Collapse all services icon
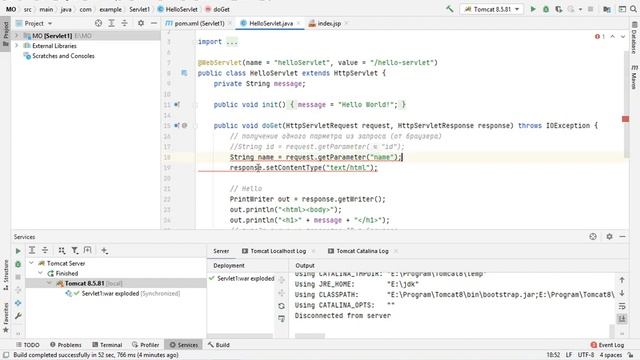 pyautogui.click(x=45, y=250)
